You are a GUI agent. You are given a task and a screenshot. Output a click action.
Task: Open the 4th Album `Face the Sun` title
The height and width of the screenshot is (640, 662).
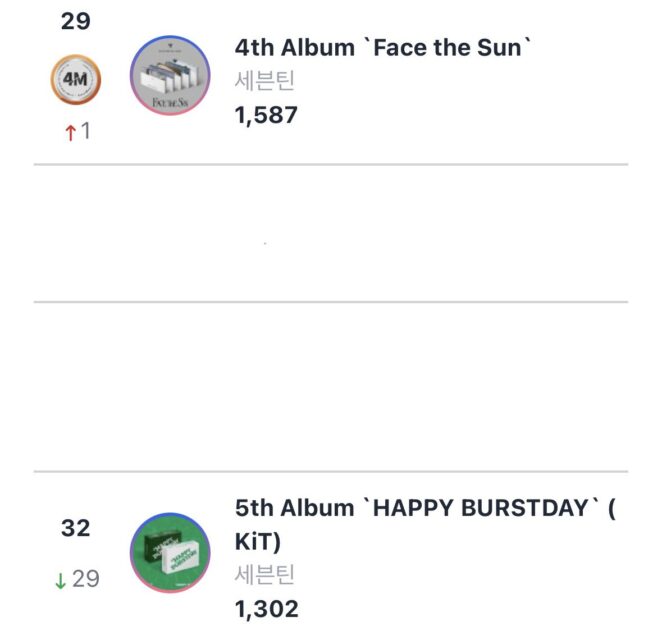380,47
